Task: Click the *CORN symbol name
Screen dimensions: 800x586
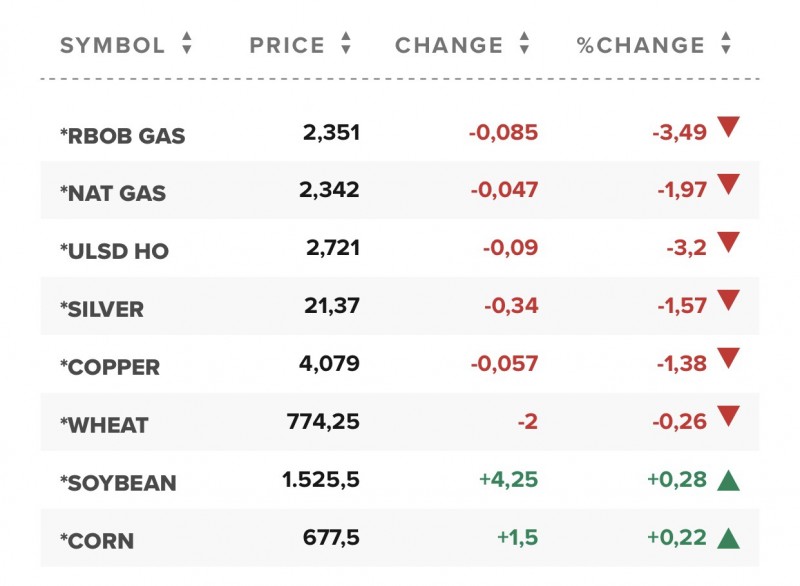Action: point(97,542)
